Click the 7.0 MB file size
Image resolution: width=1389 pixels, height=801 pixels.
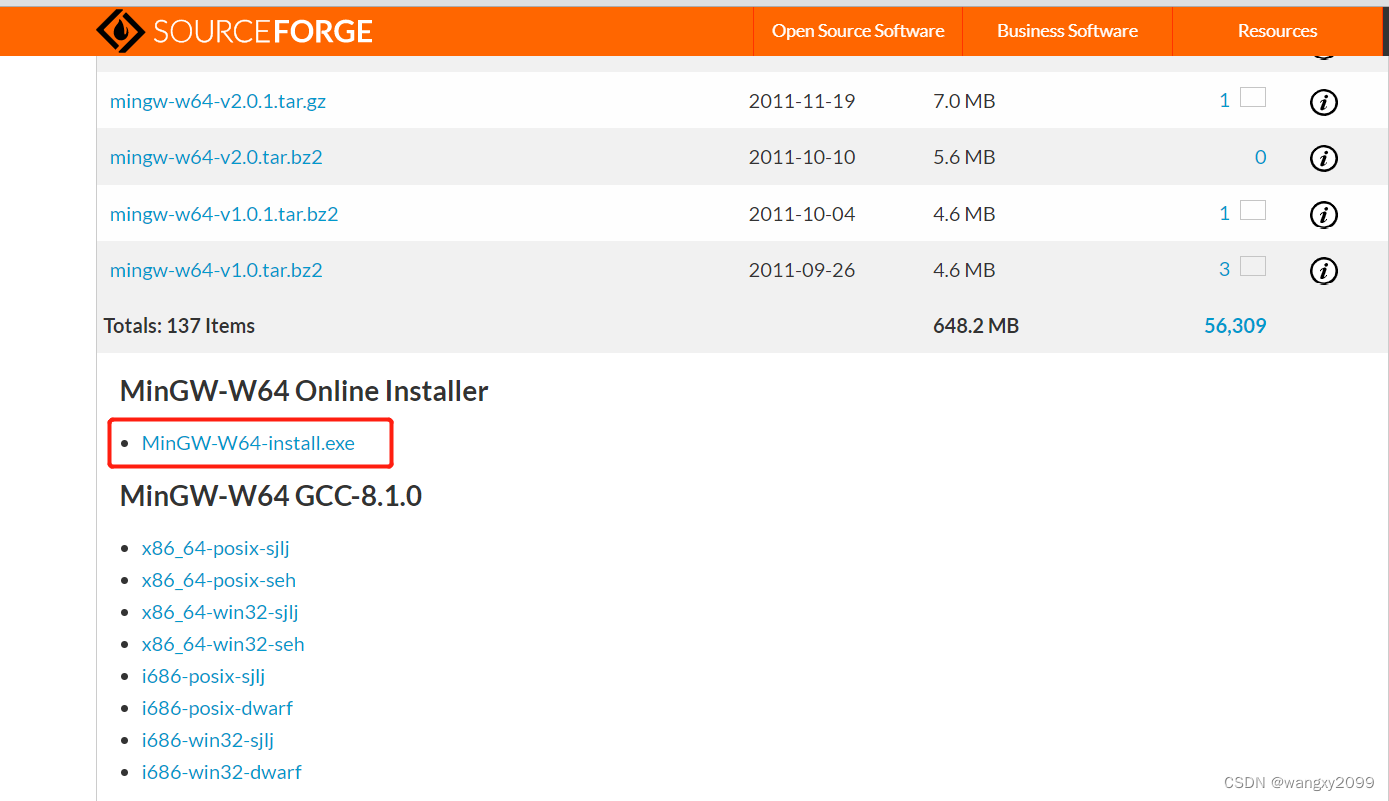coord(964,101)
